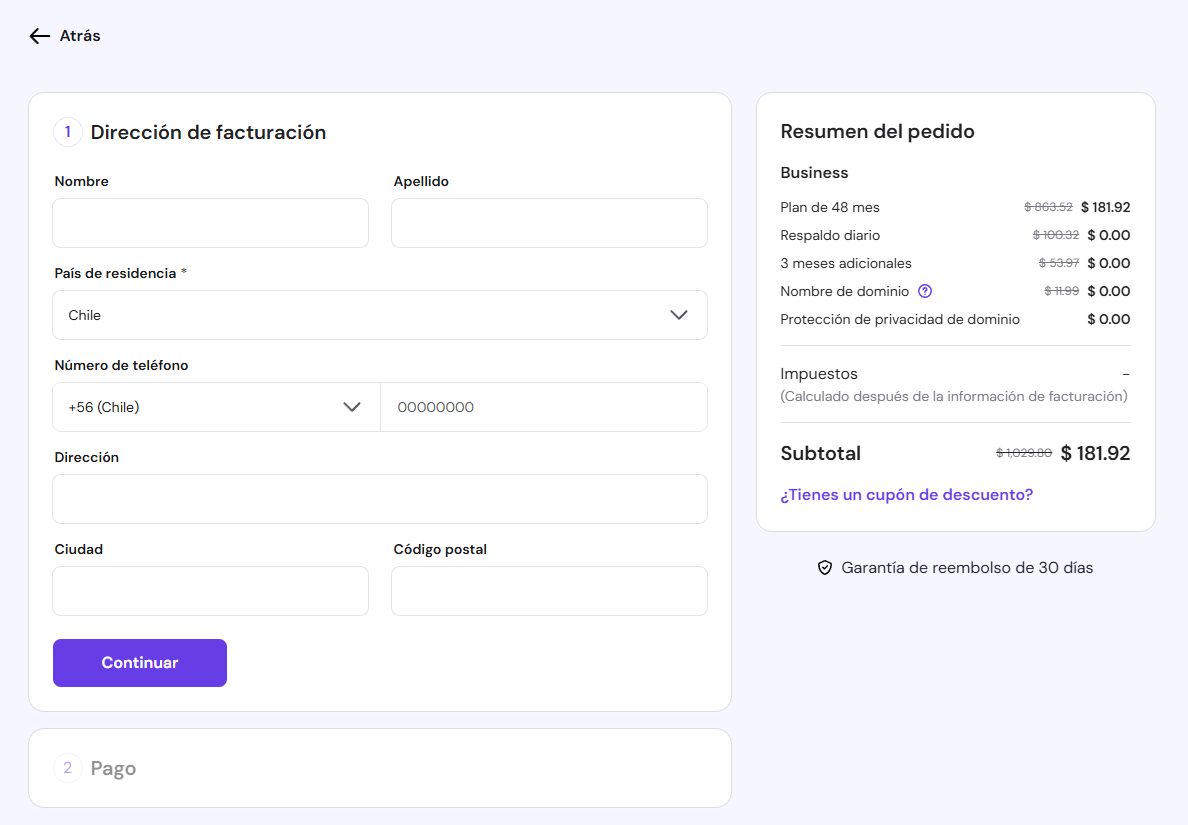Viewport: 1188px width, 825px height.
Task: Click the Código postal input box
Action: click(549, 591)
